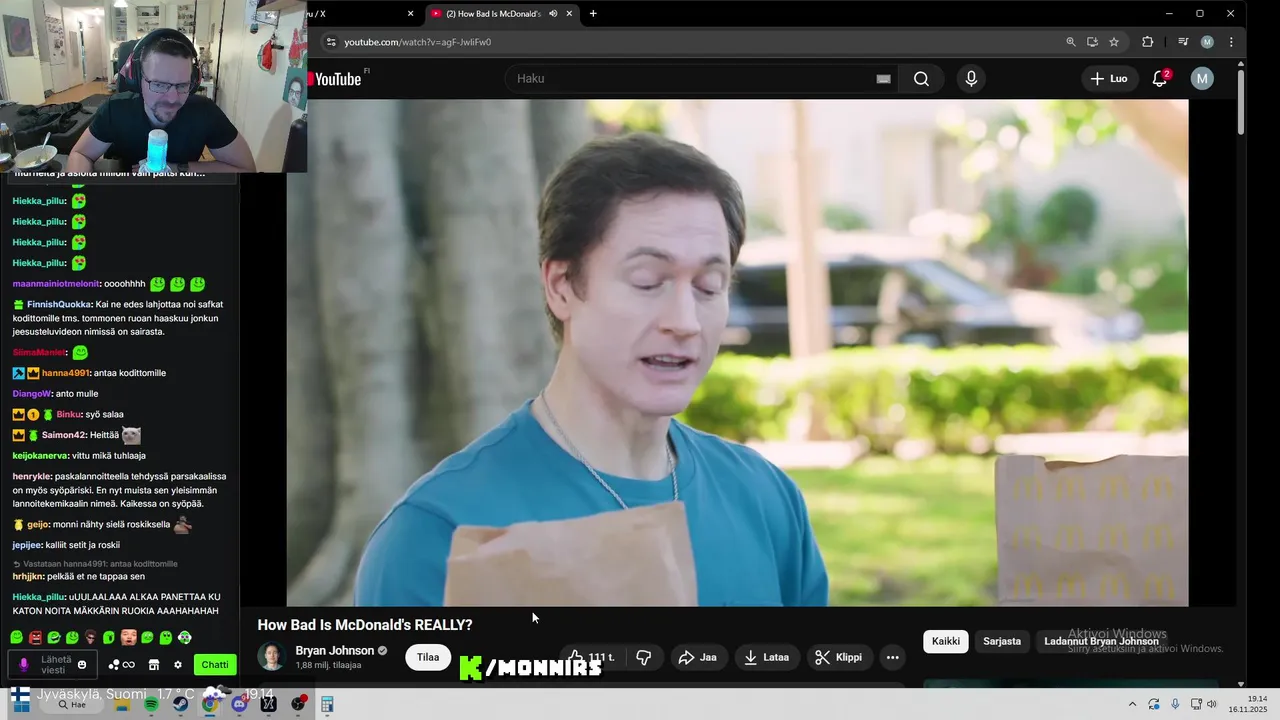The height and width of the screenshot is (720, 1280).
Task: Click the YouTube search magnifier button
Action: (x=921, y=79)
